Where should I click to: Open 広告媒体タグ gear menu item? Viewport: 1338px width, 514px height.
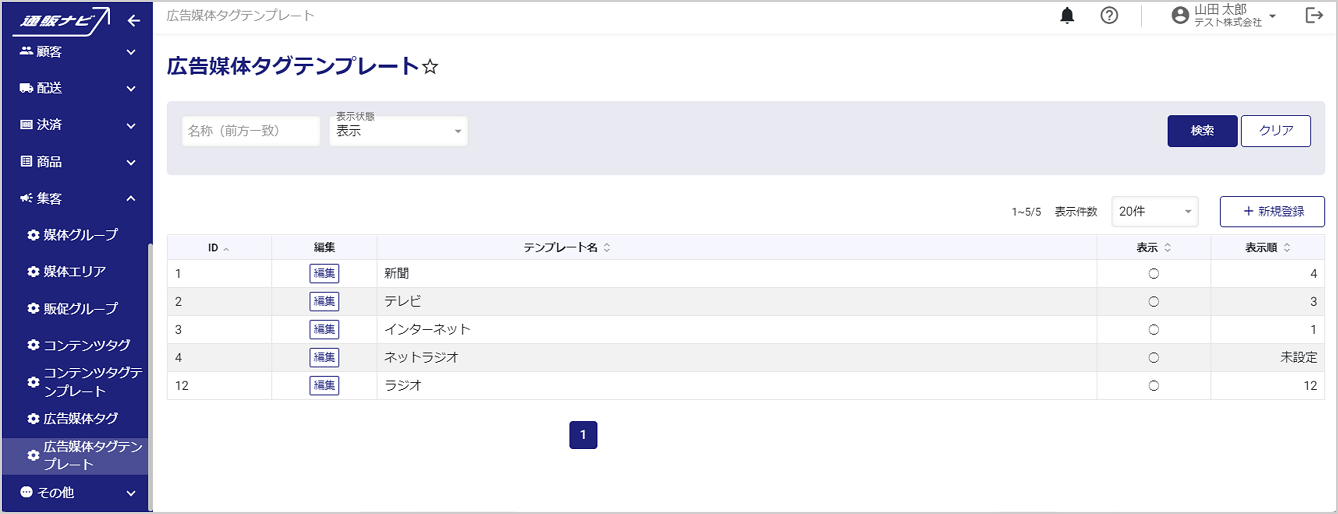tap(74, 418)
